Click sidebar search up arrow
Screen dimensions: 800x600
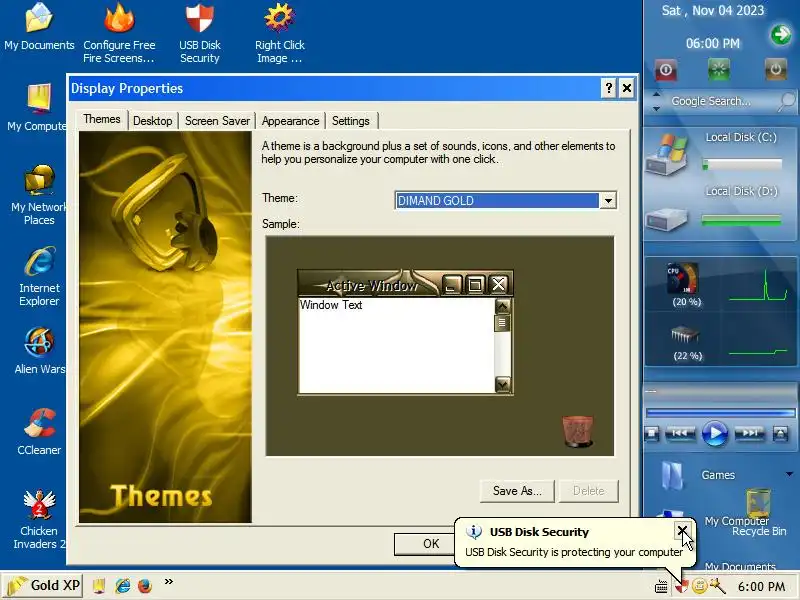[x=657, y=94]
